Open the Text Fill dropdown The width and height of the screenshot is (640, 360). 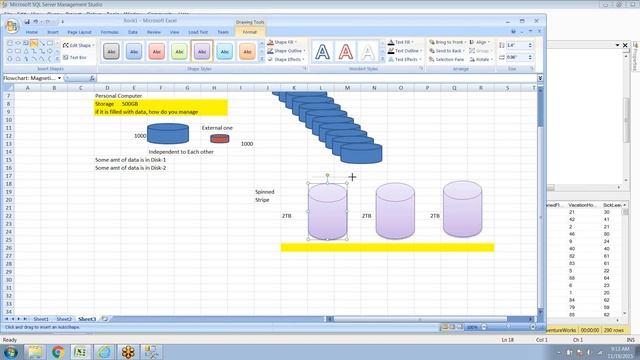401,42
